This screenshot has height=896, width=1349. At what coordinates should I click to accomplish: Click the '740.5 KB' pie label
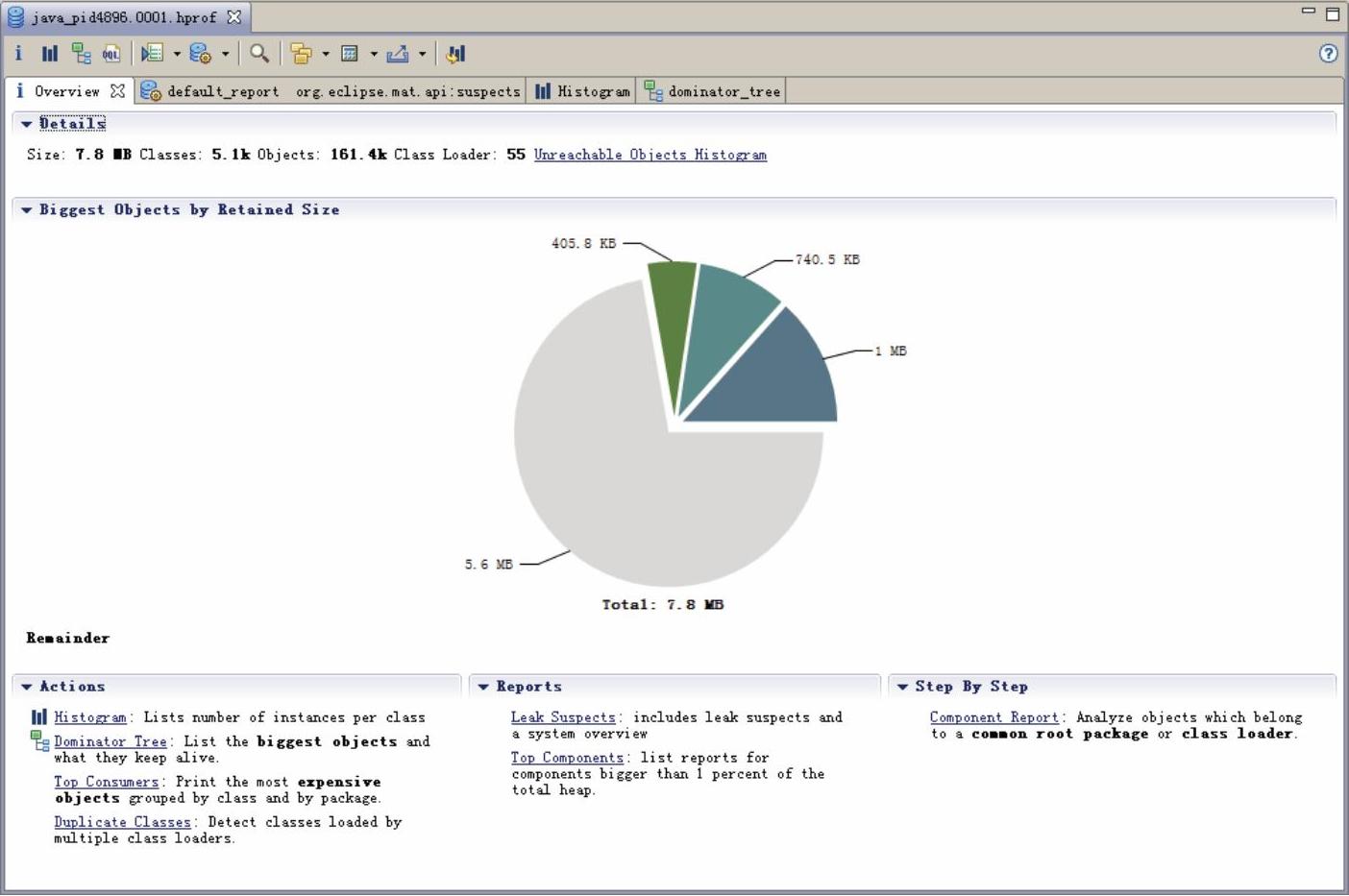(827, 259)
